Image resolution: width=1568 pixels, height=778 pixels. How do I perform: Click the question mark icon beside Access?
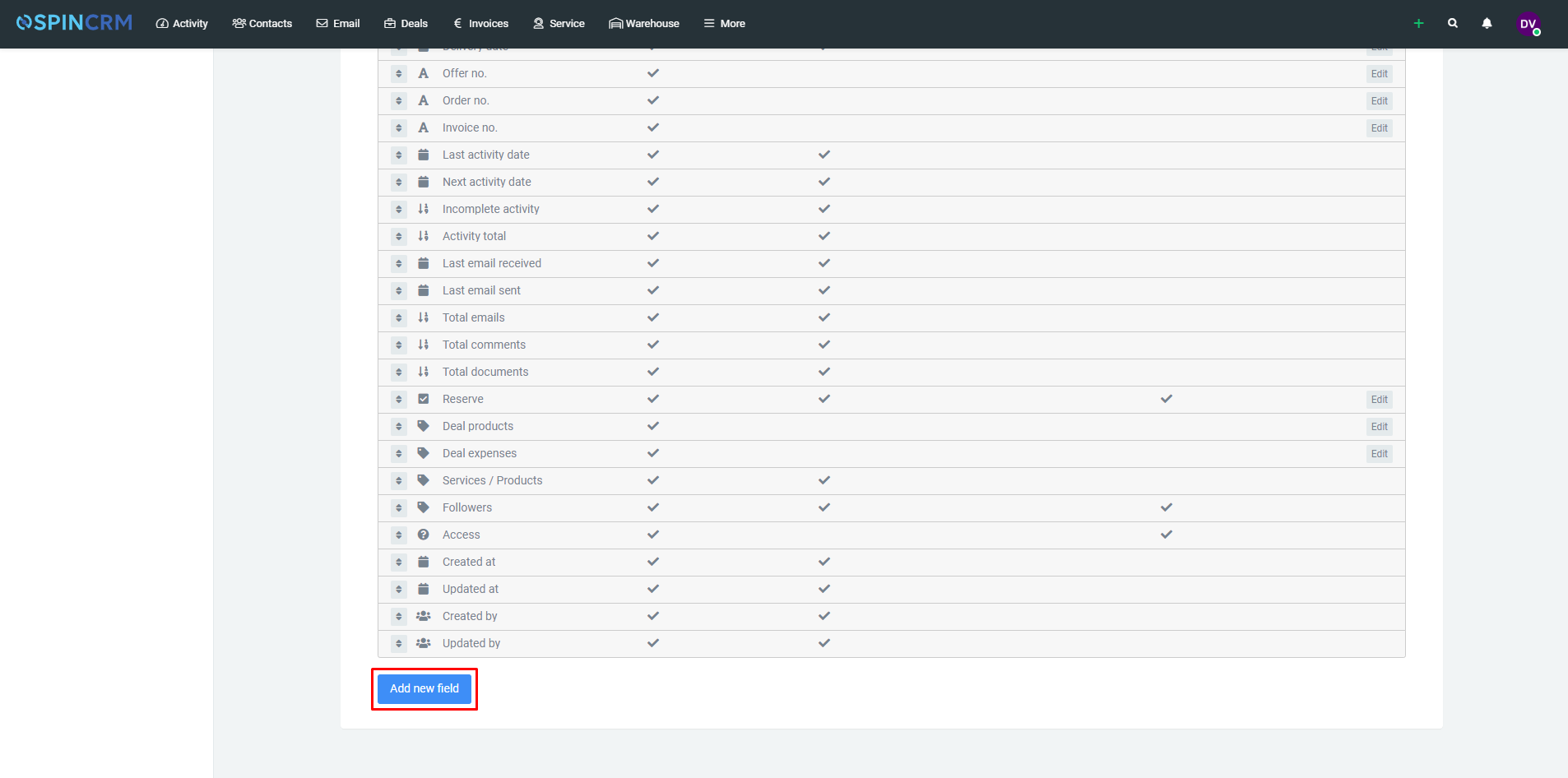424,535
